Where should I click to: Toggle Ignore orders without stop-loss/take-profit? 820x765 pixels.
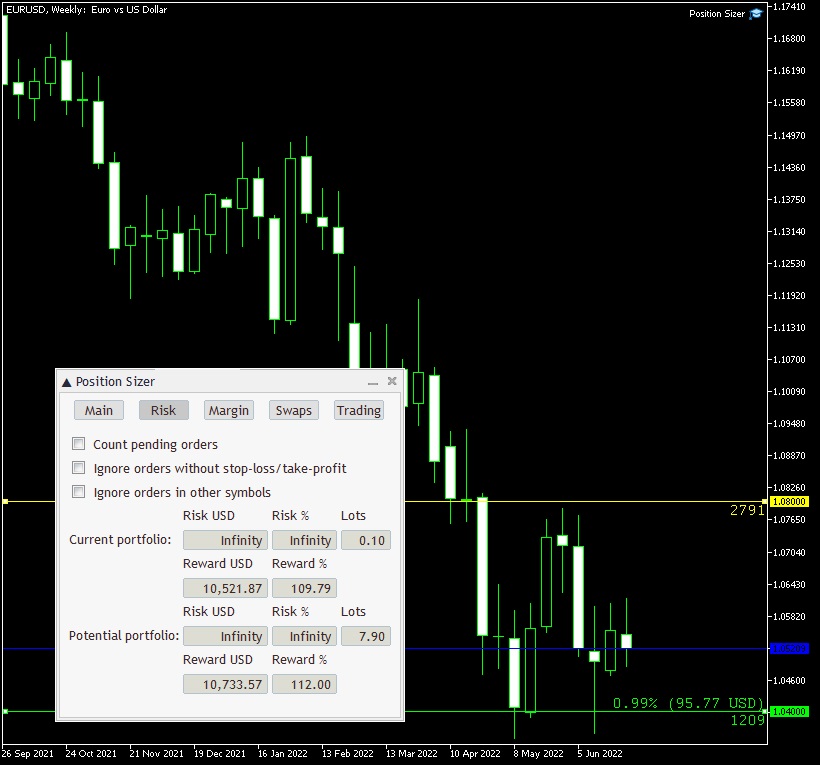(79, 468)
